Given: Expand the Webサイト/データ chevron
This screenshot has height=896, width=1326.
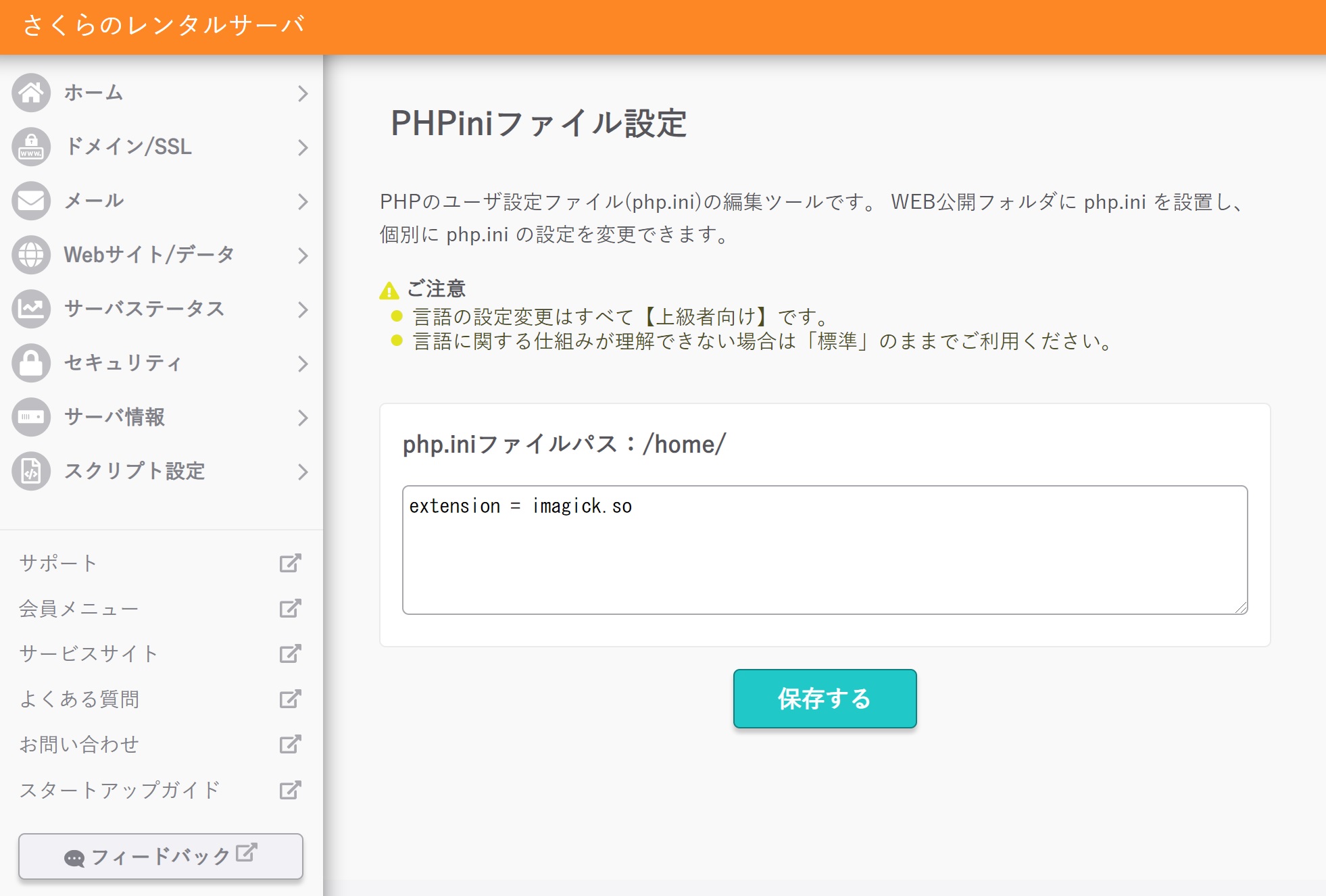Looking at the screenshot, I should pyautogui.click(x=303, y=255).
